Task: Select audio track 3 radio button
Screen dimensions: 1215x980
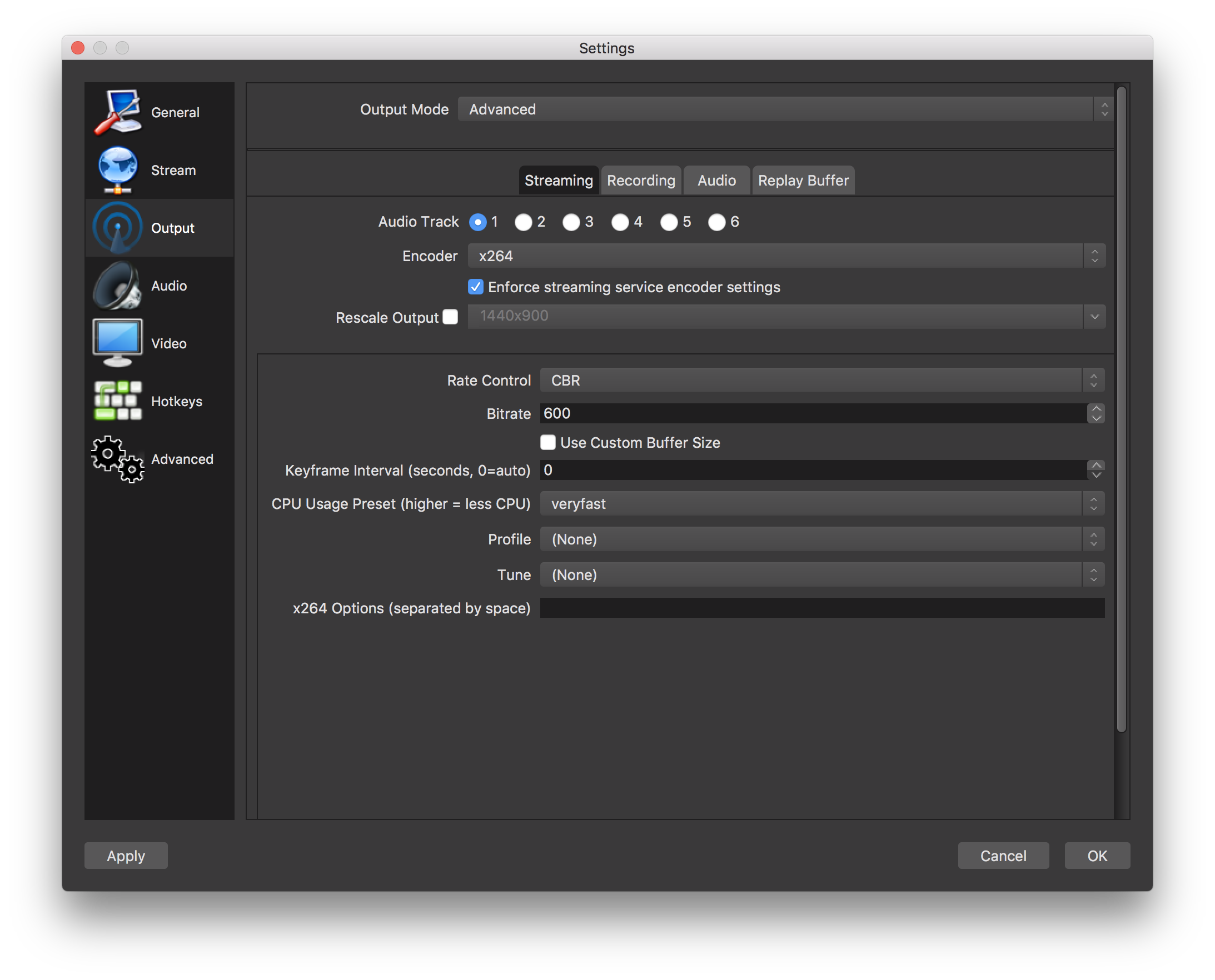Action: coord(571,222)
